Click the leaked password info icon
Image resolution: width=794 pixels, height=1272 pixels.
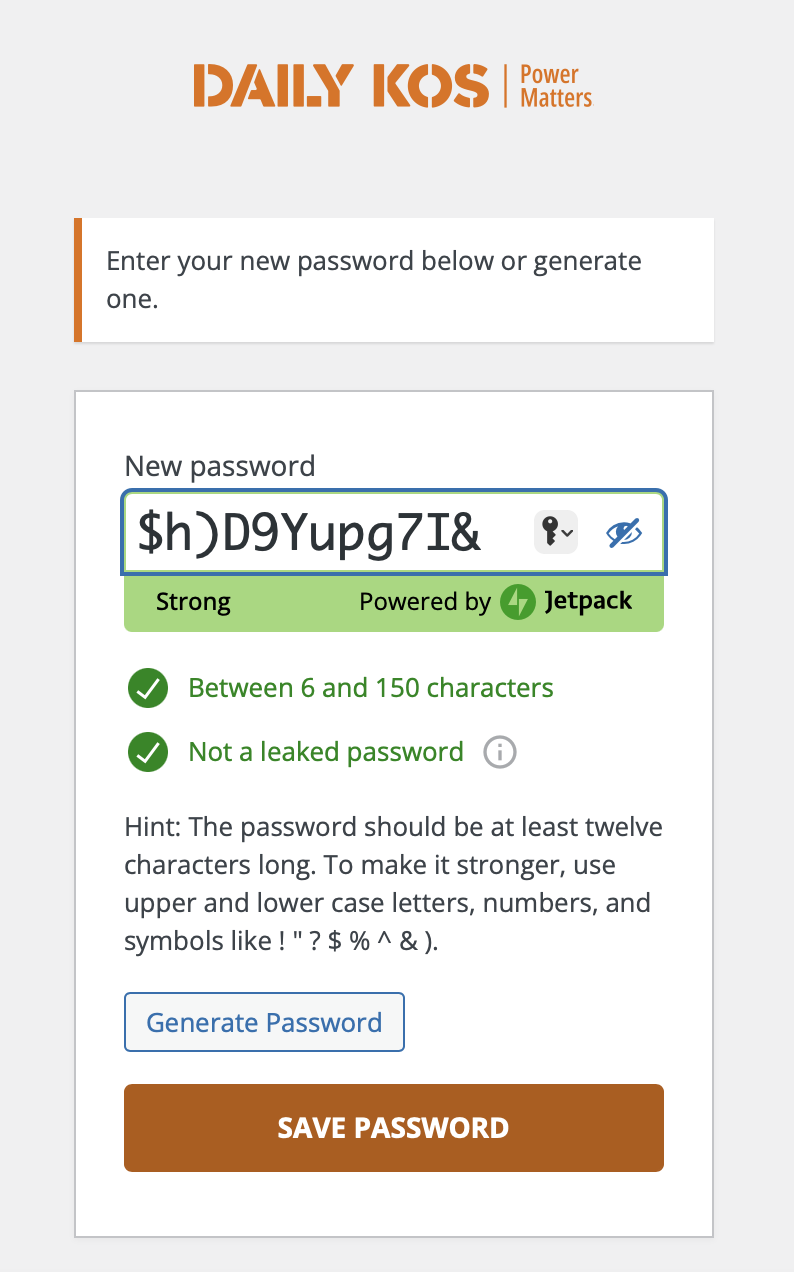[x=499, y=752]
